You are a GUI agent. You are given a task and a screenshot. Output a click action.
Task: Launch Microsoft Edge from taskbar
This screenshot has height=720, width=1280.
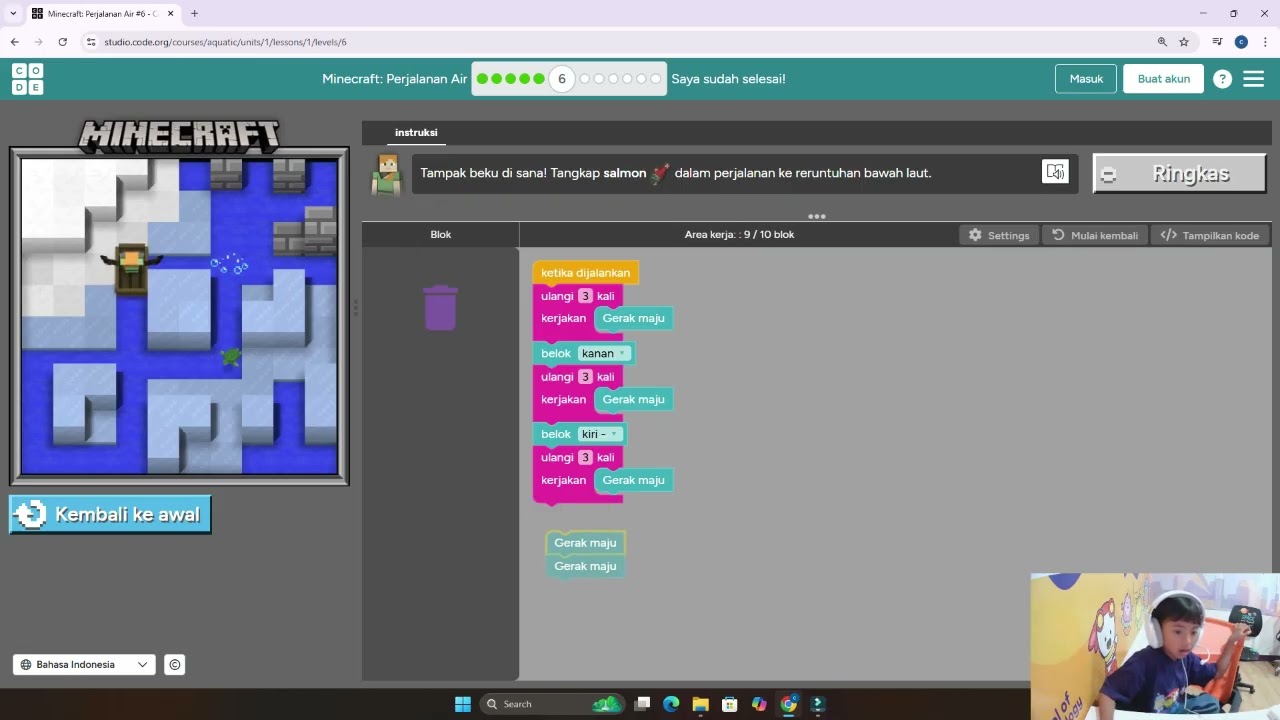(671, 704)
